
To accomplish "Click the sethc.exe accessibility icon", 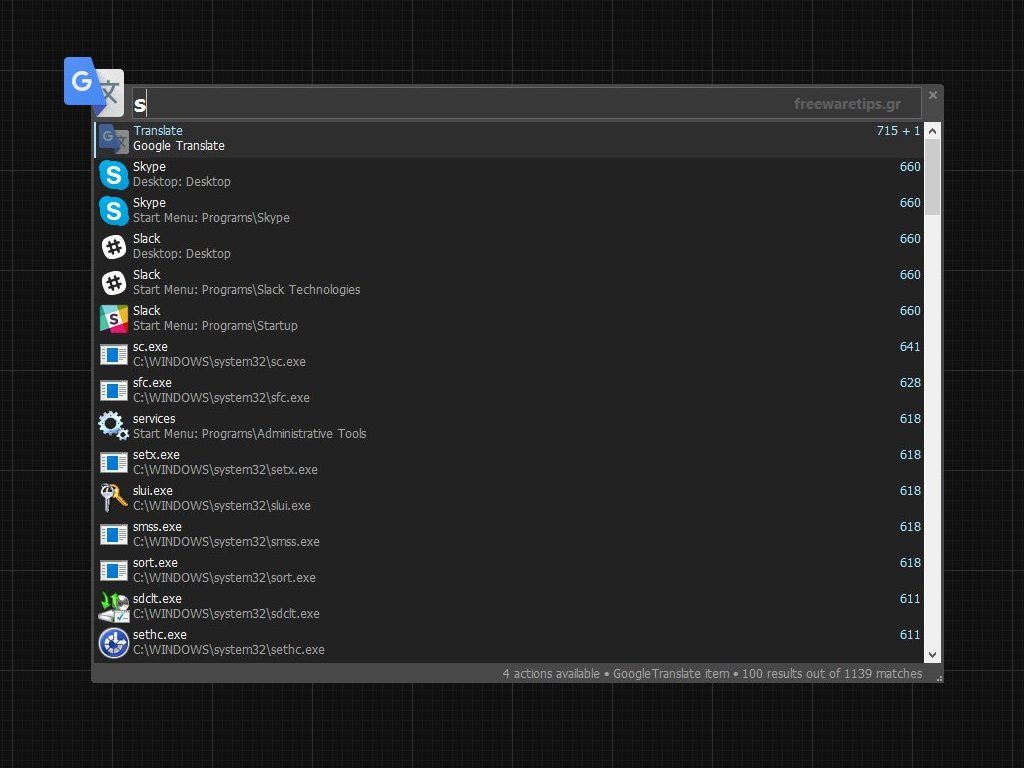I will (x=114, y=642).
